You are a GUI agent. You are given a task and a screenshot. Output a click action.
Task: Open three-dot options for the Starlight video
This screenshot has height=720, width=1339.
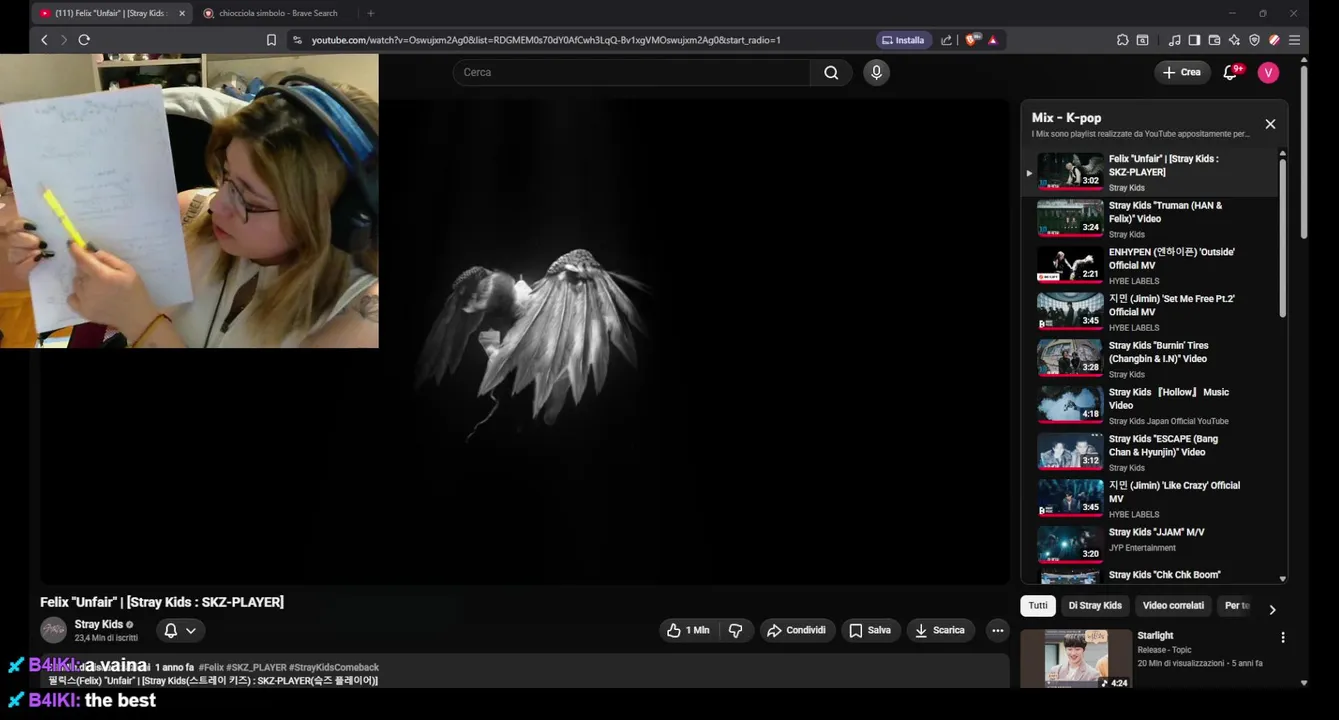coord(1283,637)
